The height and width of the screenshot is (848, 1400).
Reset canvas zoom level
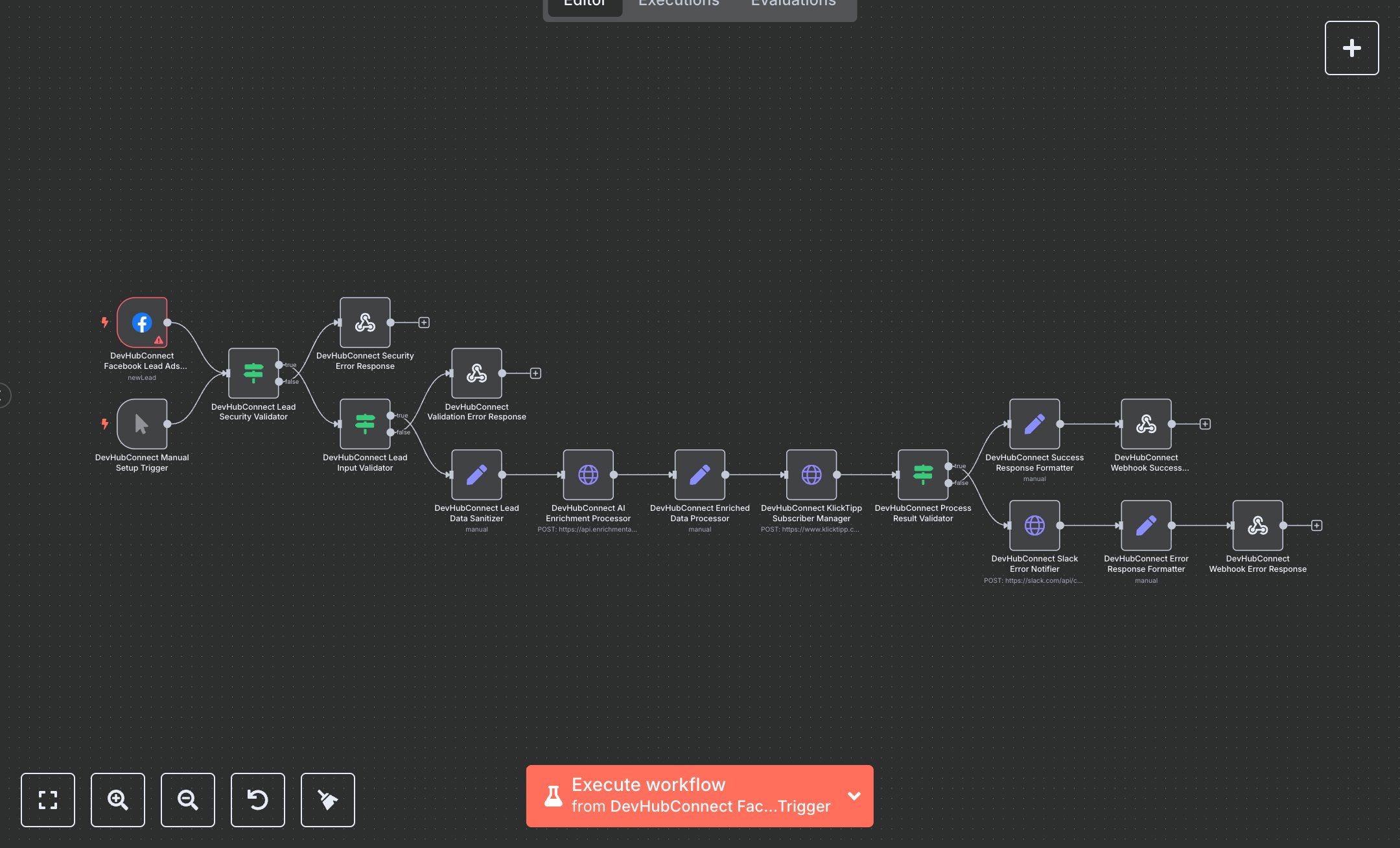pos(258,799)
